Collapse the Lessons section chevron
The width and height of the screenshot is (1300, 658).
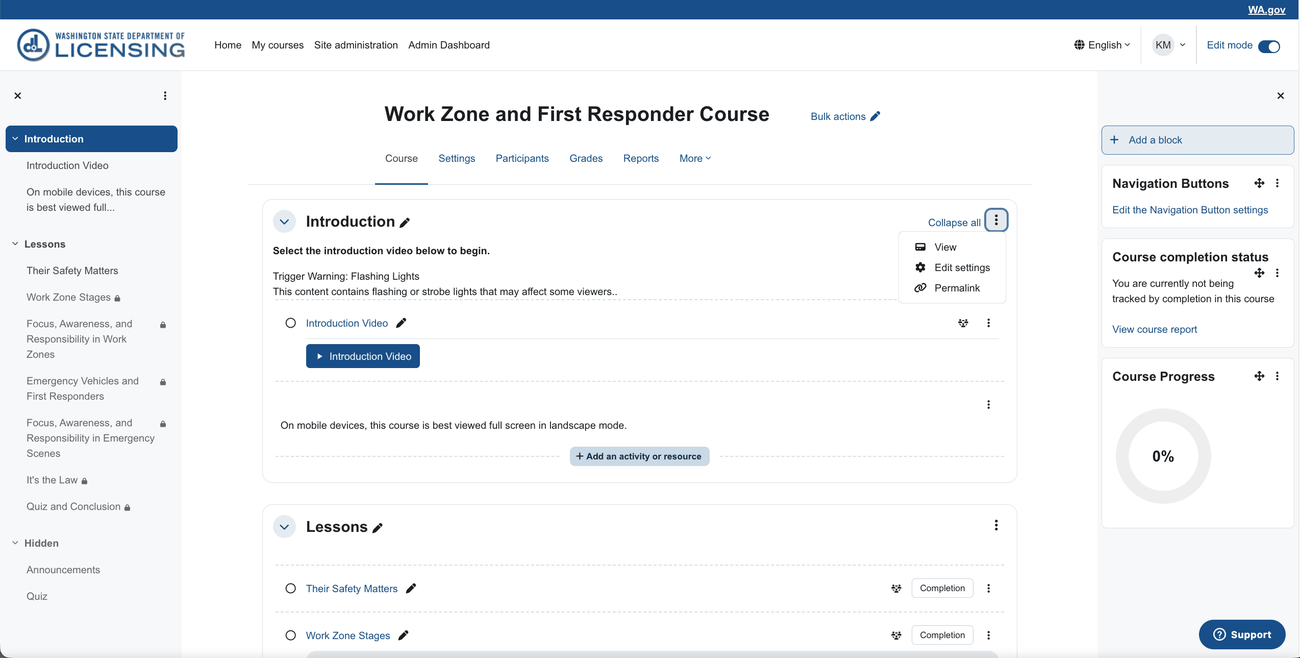[285, 527]
